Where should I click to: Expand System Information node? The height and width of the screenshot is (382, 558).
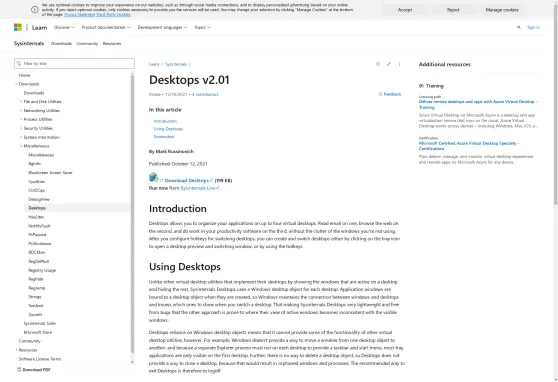(21, 137)
